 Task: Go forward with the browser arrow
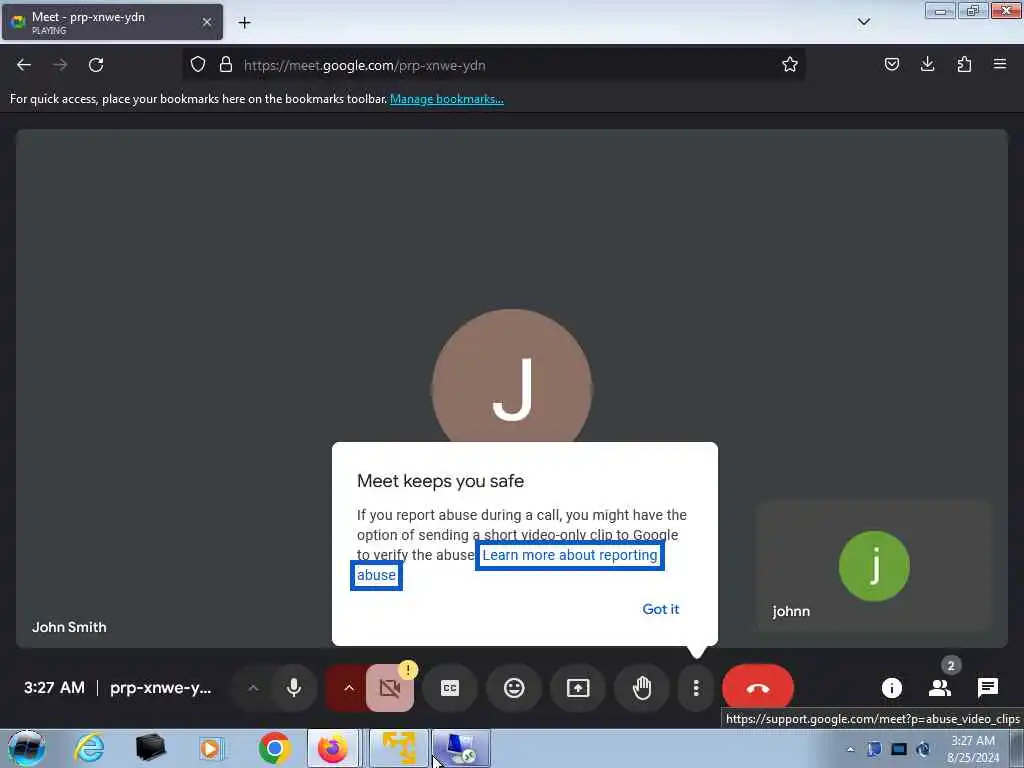point(60,65)
